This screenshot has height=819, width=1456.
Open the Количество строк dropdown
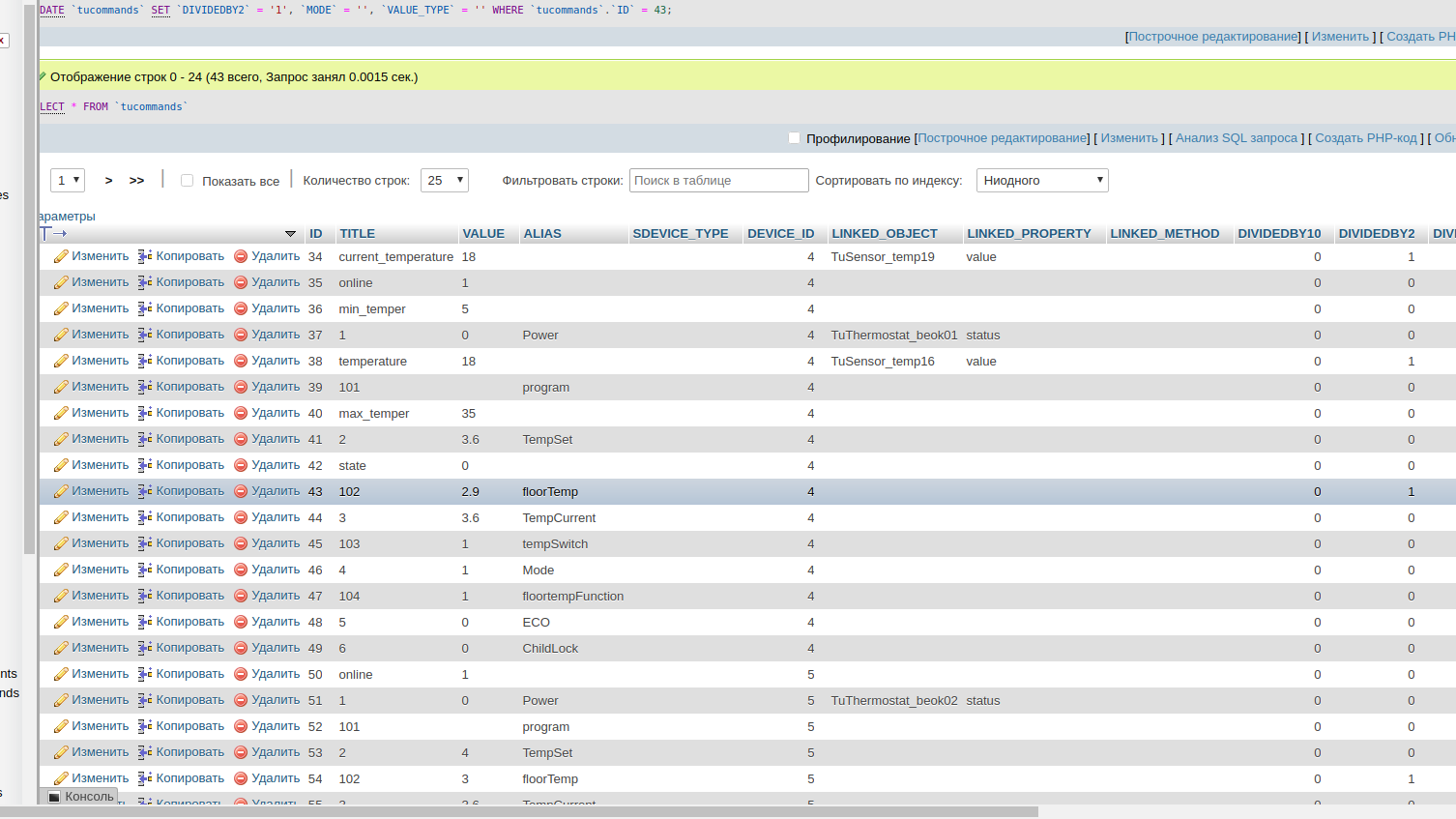[445, 181]
